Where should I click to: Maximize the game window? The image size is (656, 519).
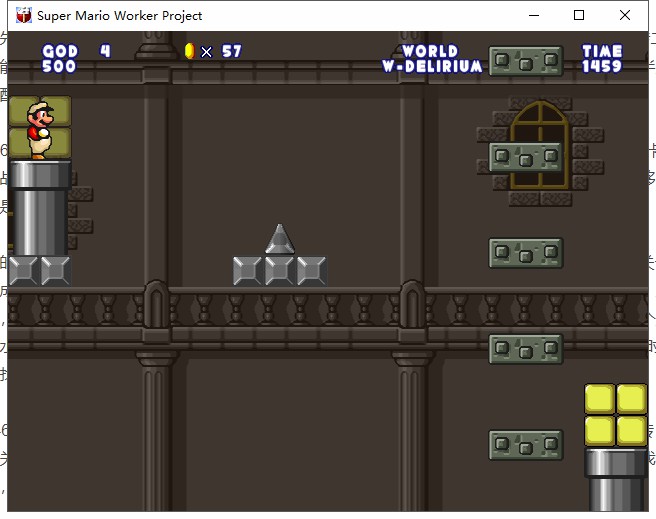click(x=579, y=15)
